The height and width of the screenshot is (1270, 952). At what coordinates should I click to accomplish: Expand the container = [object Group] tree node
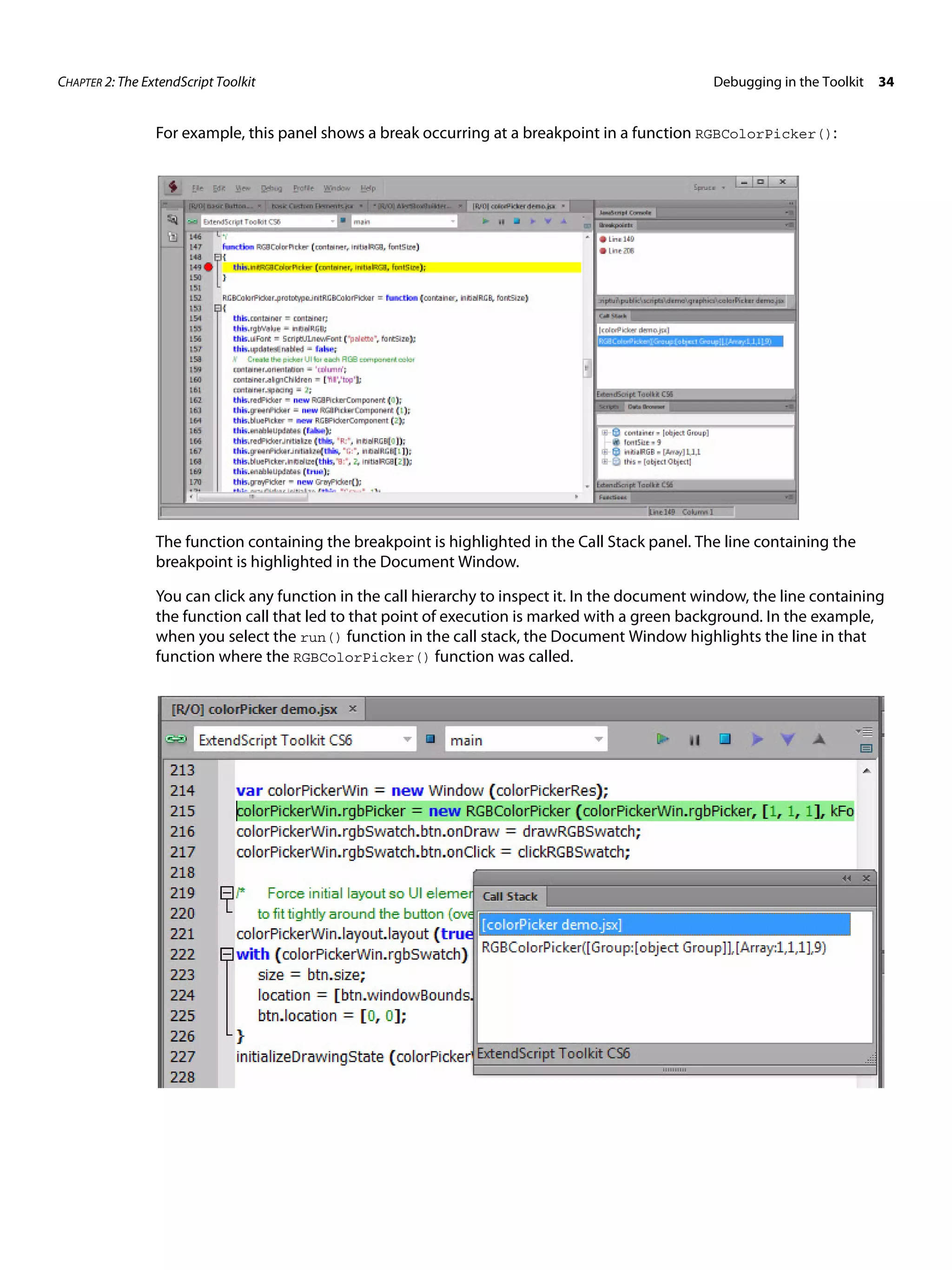tap(605, 433)
